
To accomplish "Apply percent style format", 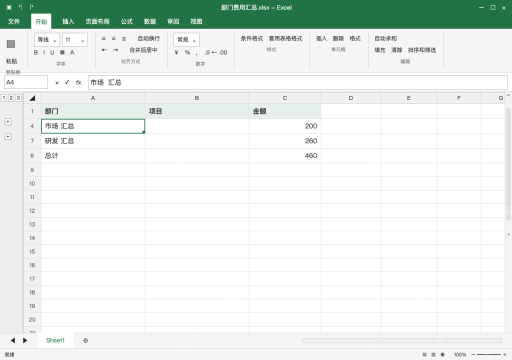I will 187,52.
